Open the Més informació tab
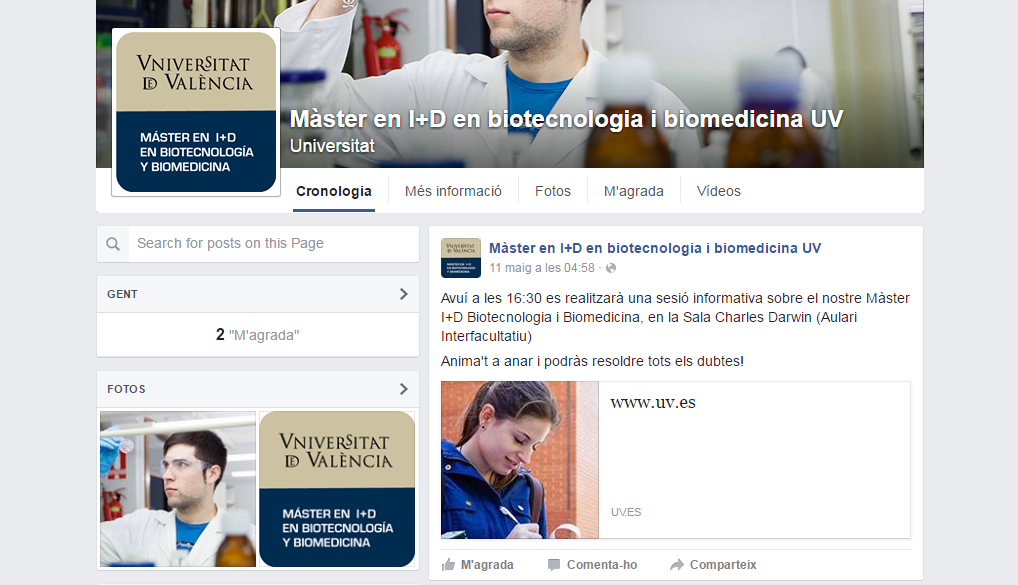This screenshot has width=1018, height=585. 453,192
